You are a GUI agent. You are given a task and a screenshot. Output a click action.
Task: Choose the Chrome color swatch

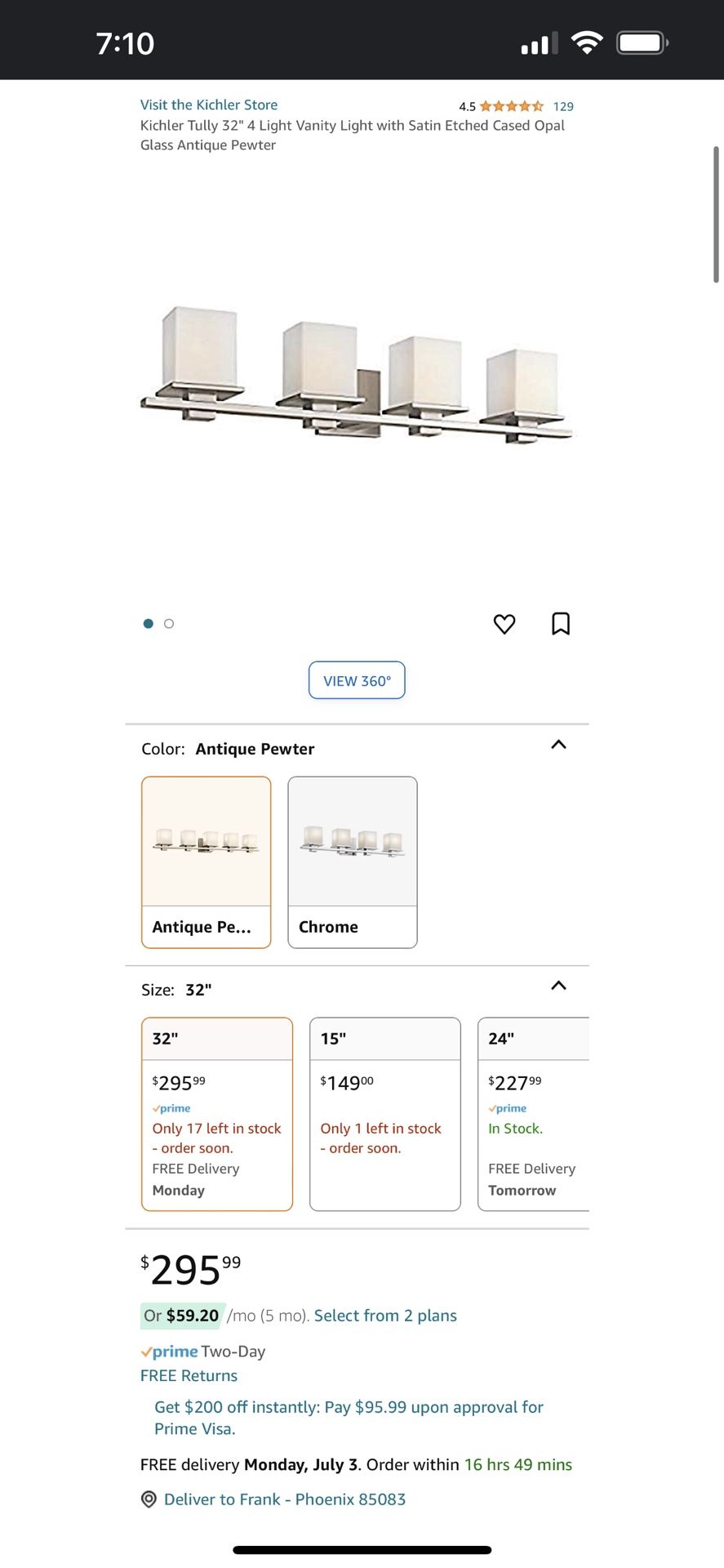point(353,862)
